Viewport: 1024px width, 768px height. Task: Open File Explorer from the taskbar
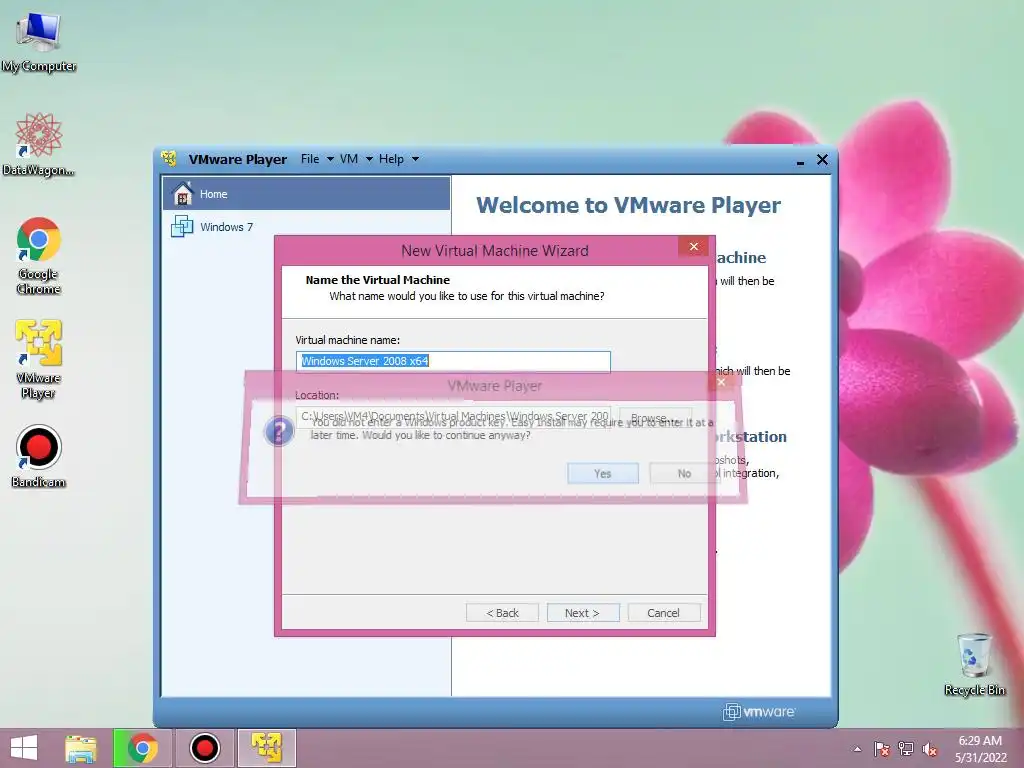point(81,748)
